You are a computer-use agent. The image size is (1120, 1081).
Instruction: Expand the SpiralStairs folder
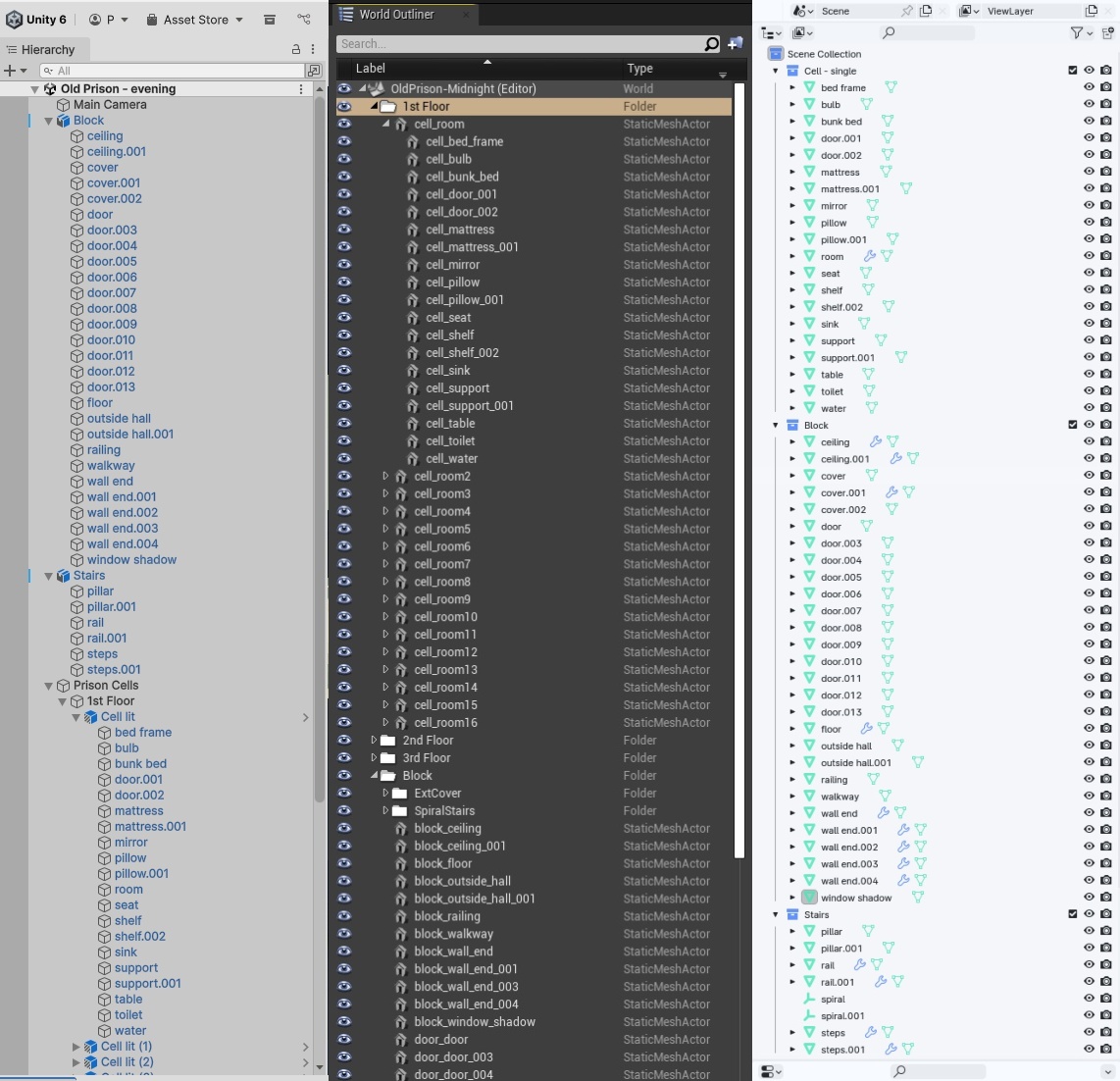coord(385,810)
